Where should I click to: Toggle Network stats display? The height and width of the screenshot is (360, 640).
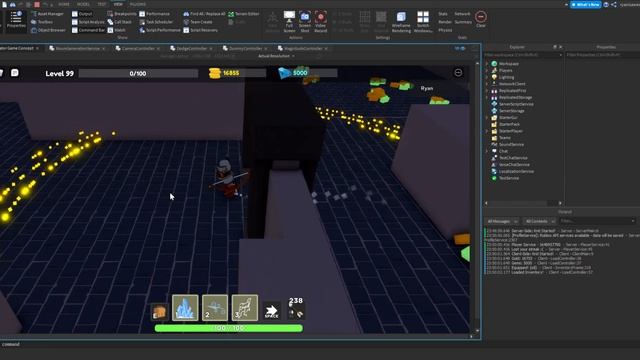click(x=462, y=14)
